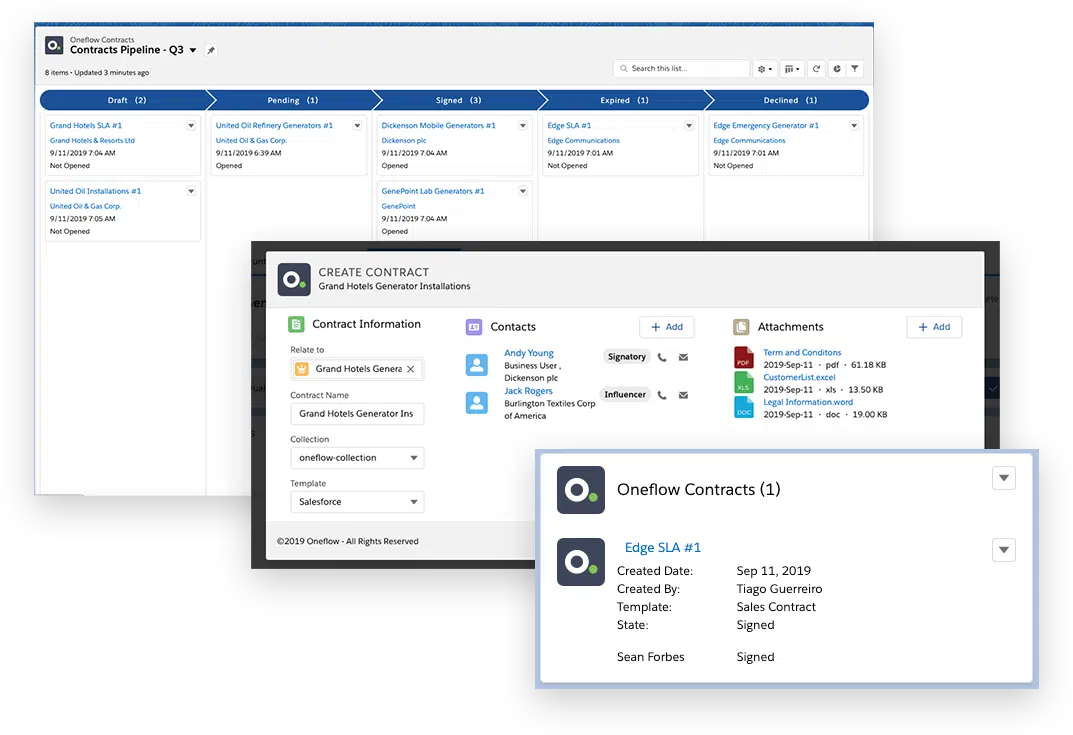Open actions menu on Edge SLA #1 kanban card
This screenshot has width=1073, height=735.
[x=689, y=126]
